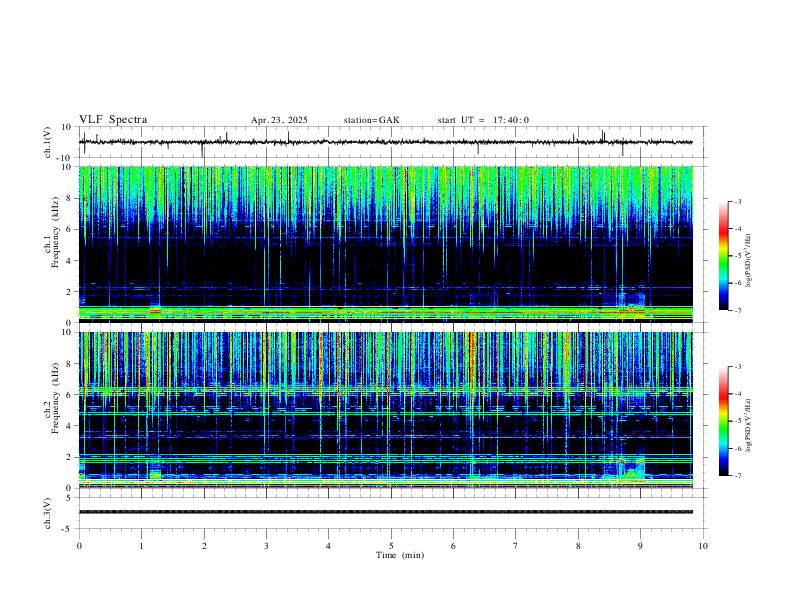Click ch.1 color scale '-3' tick label

coord(737,202)
